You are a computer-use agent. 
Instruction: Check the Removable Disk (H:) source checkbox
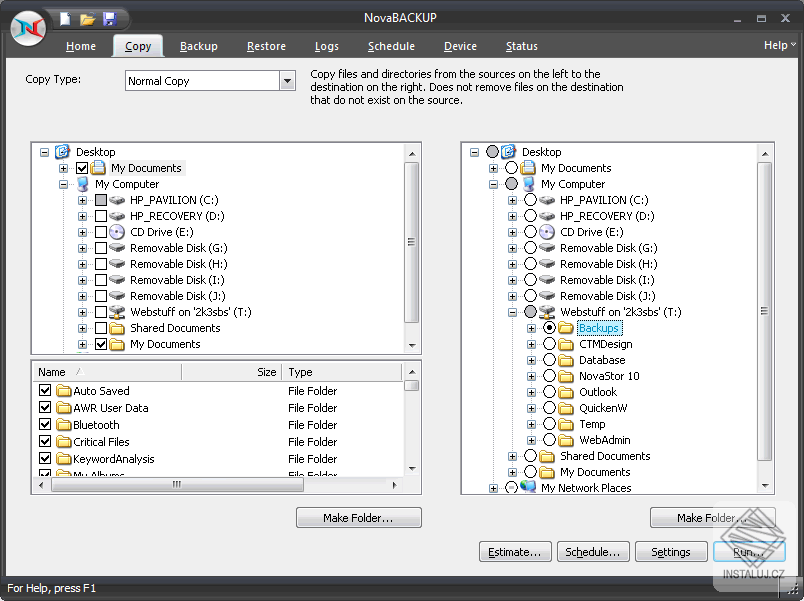coord(101,264)
